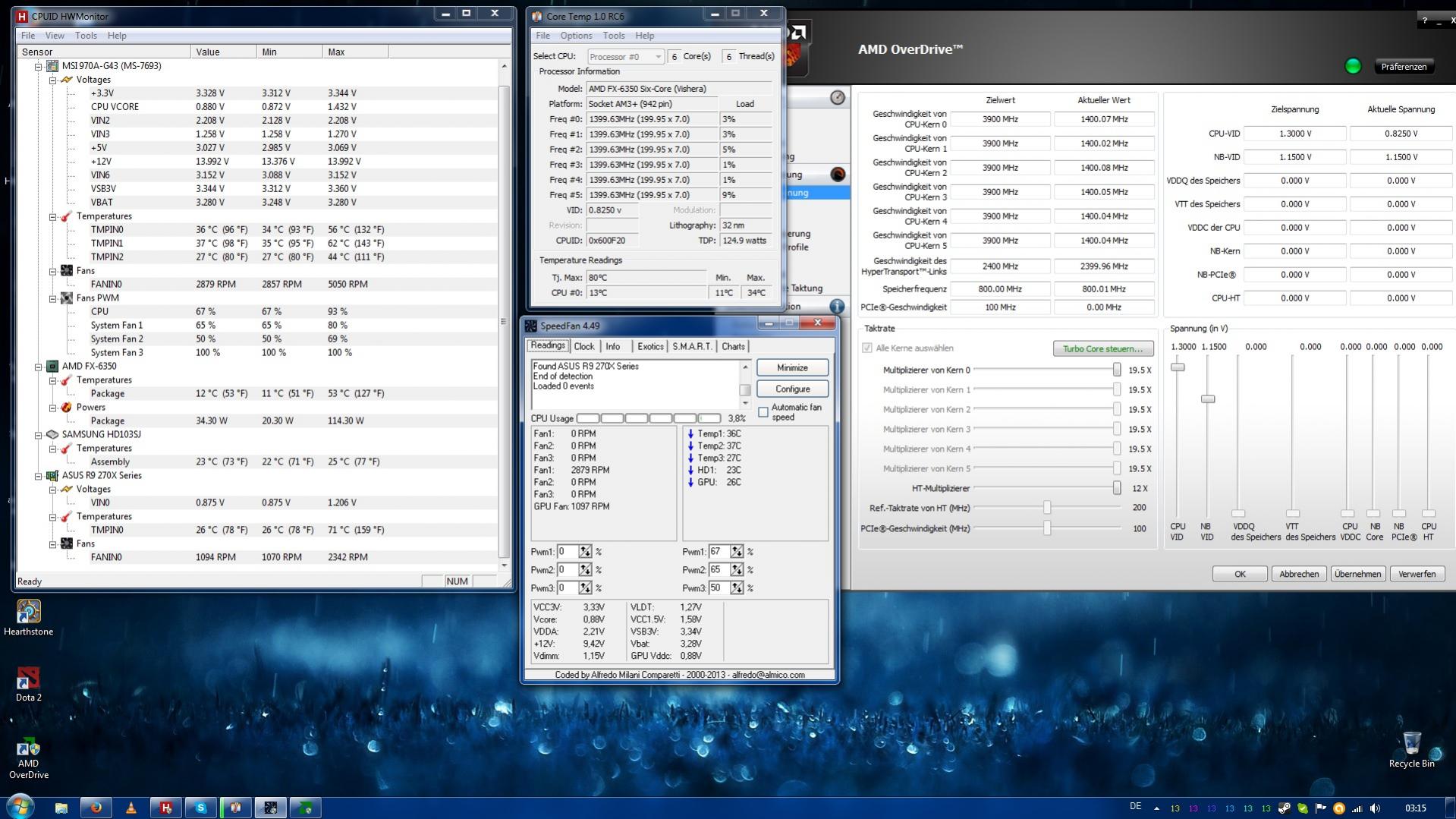Launch the Dota 2 desktop icon
The width and height of the screenshot is (1456, 819).
point(28,684)
